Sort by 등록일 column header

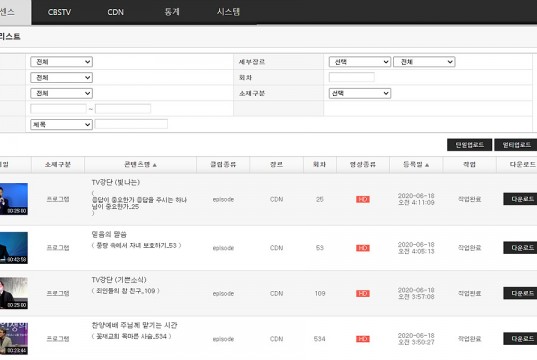tap(416, 164)
